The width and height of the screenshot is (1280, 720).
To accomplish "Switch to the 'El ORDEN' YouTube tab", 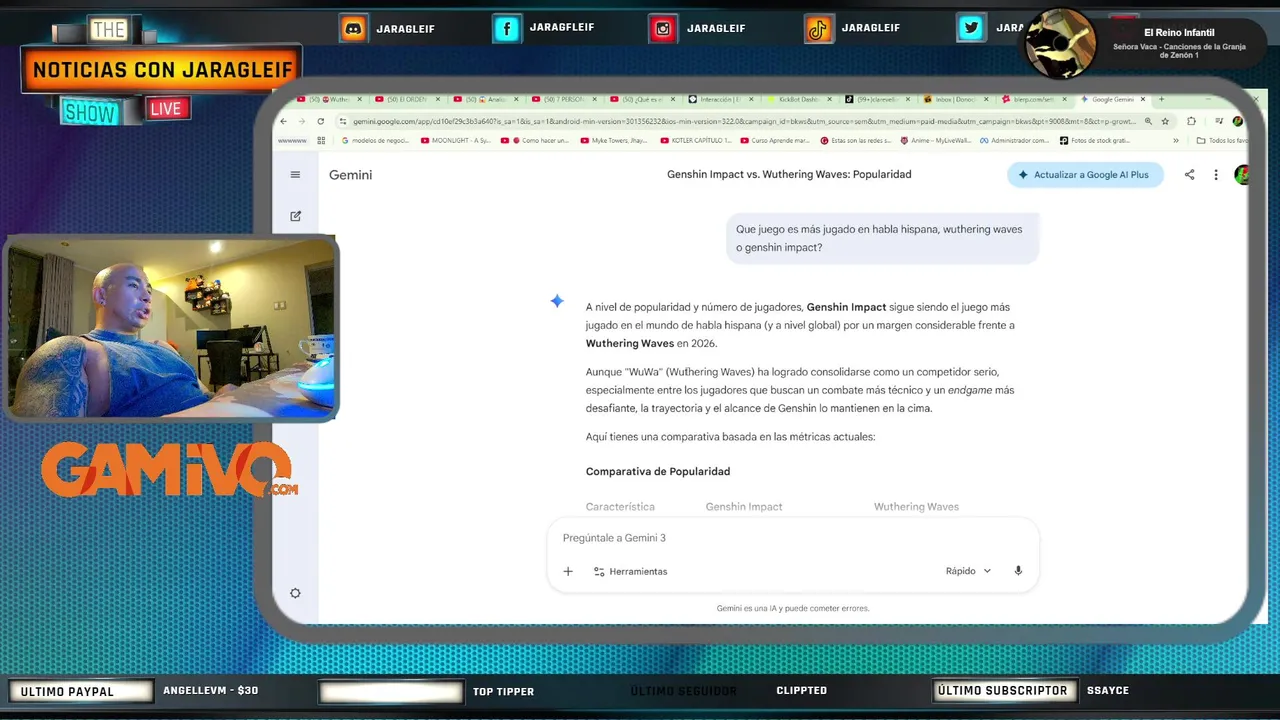I will click(408, 99).
